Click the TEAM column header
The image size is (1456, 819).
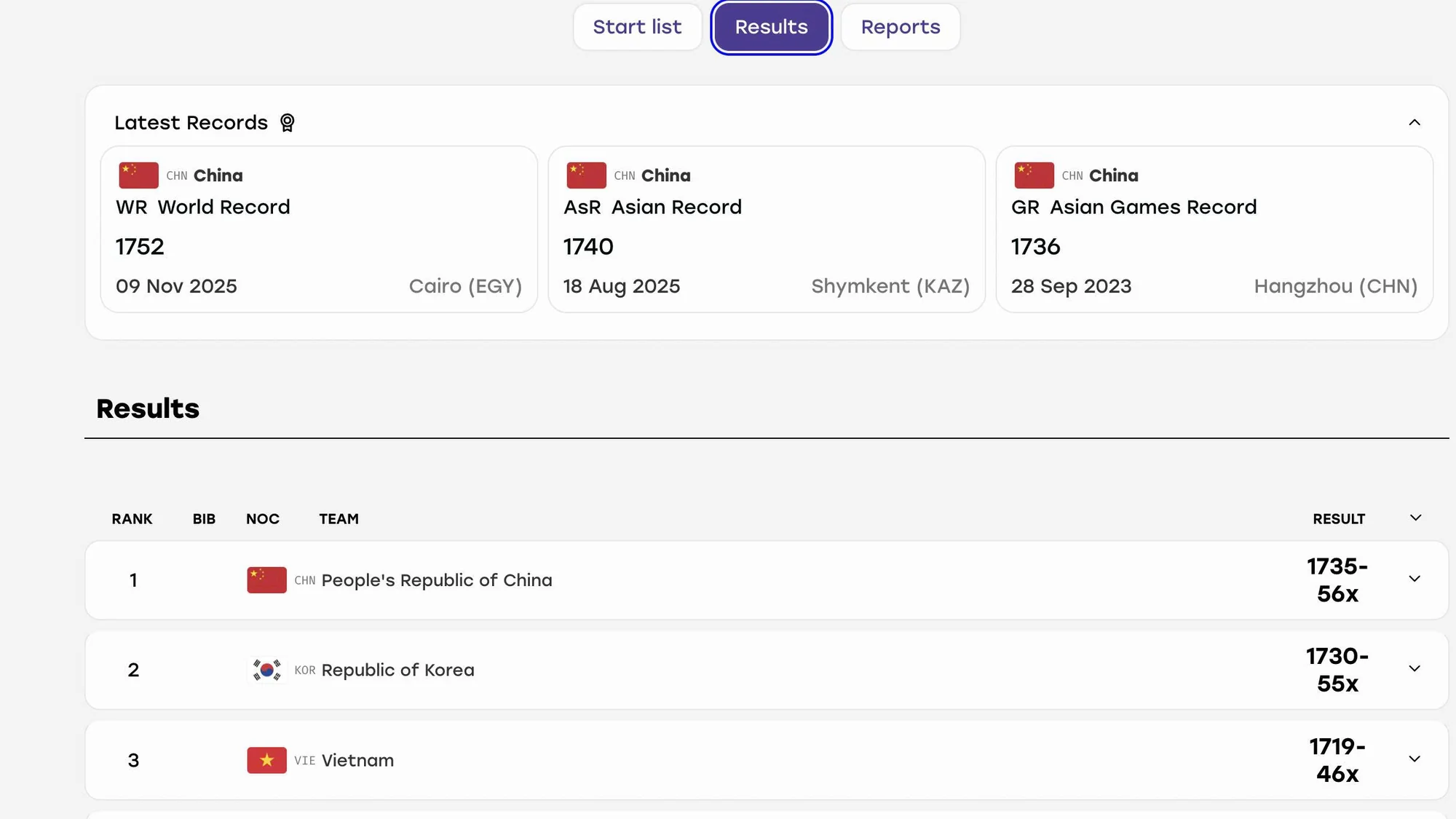coord(339,519)
